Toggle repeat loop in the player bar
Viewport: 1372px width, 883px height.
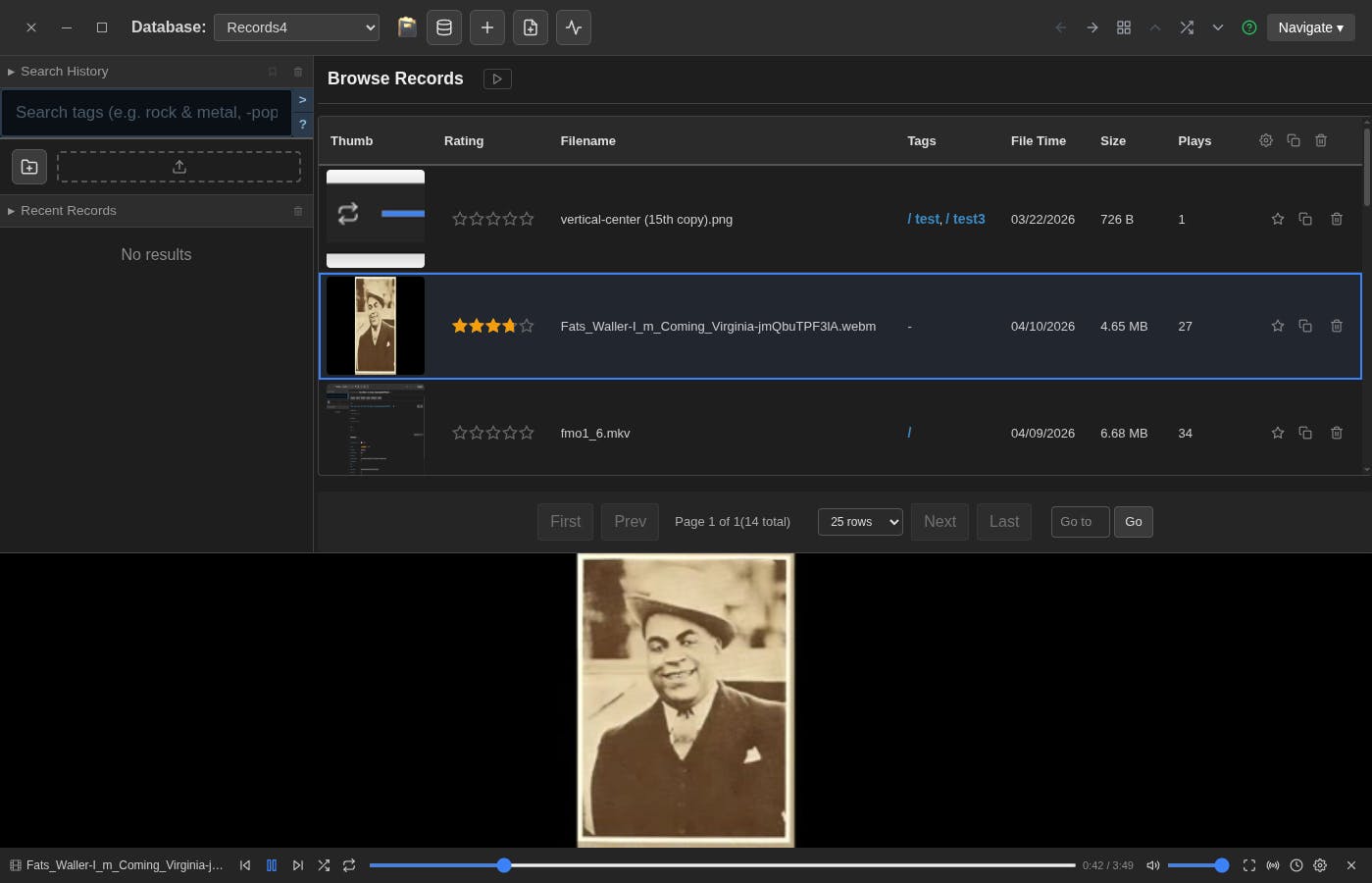[349, 865]
